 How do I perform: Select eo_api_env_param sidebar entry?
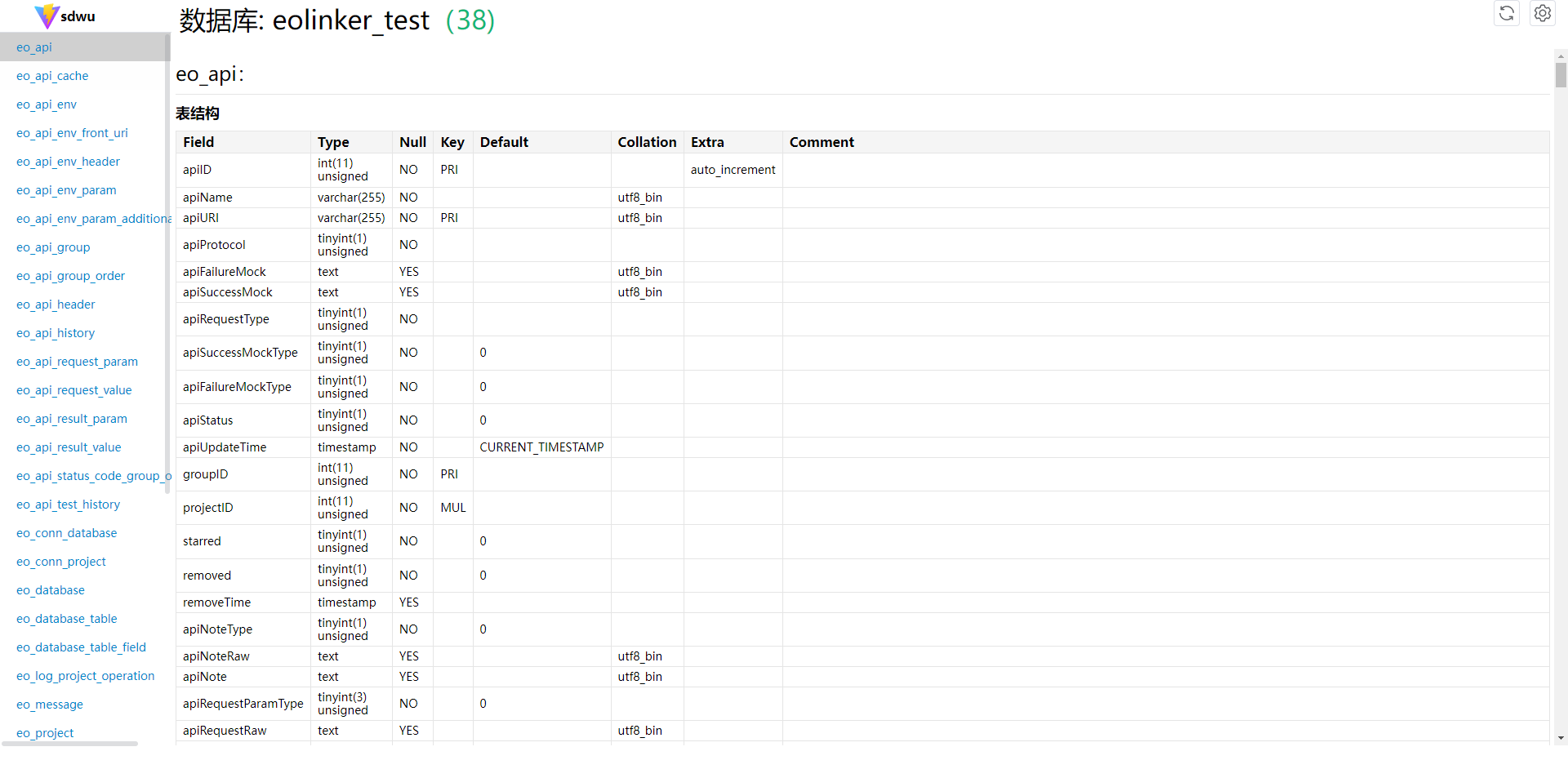pos(66,190)
